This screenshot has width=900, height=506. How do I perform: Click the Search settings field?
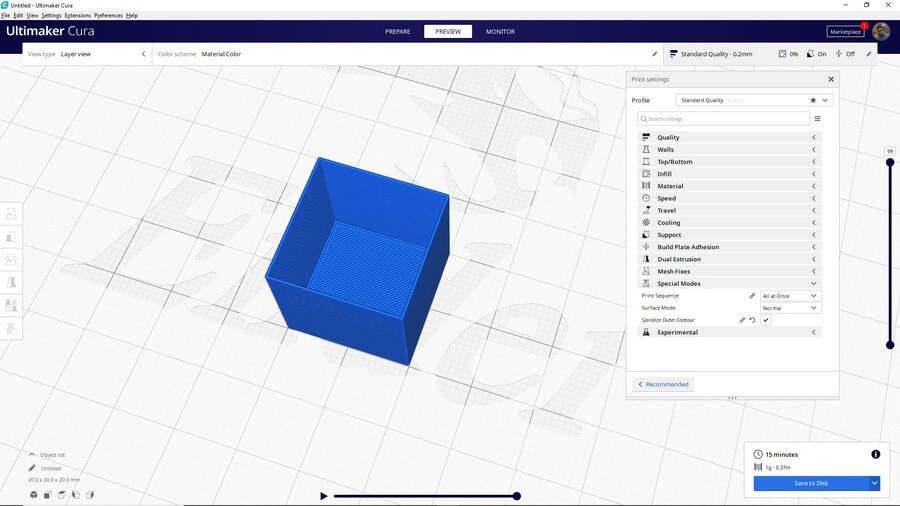click(x=723, y=119)
